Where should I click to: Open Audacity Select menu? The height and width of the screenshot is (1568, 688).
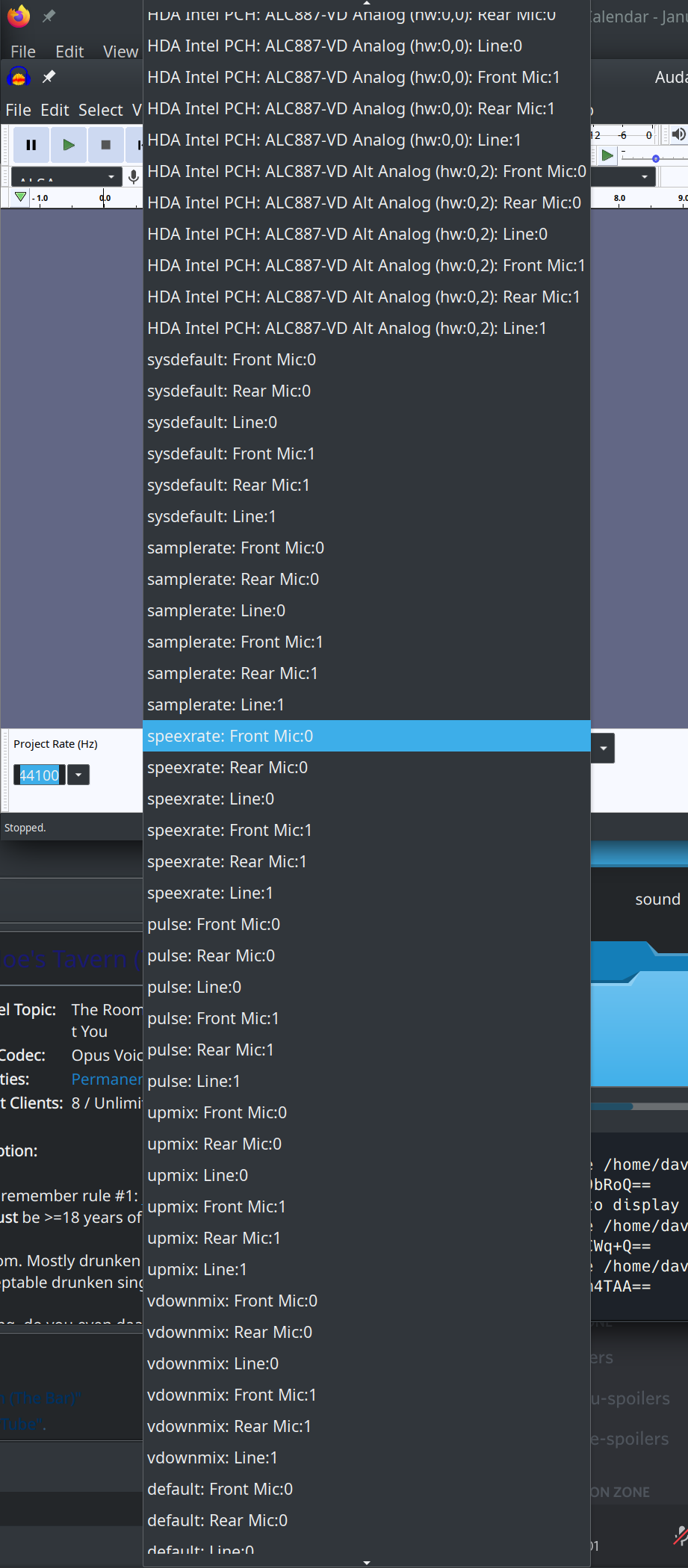[x=101, y=110]
